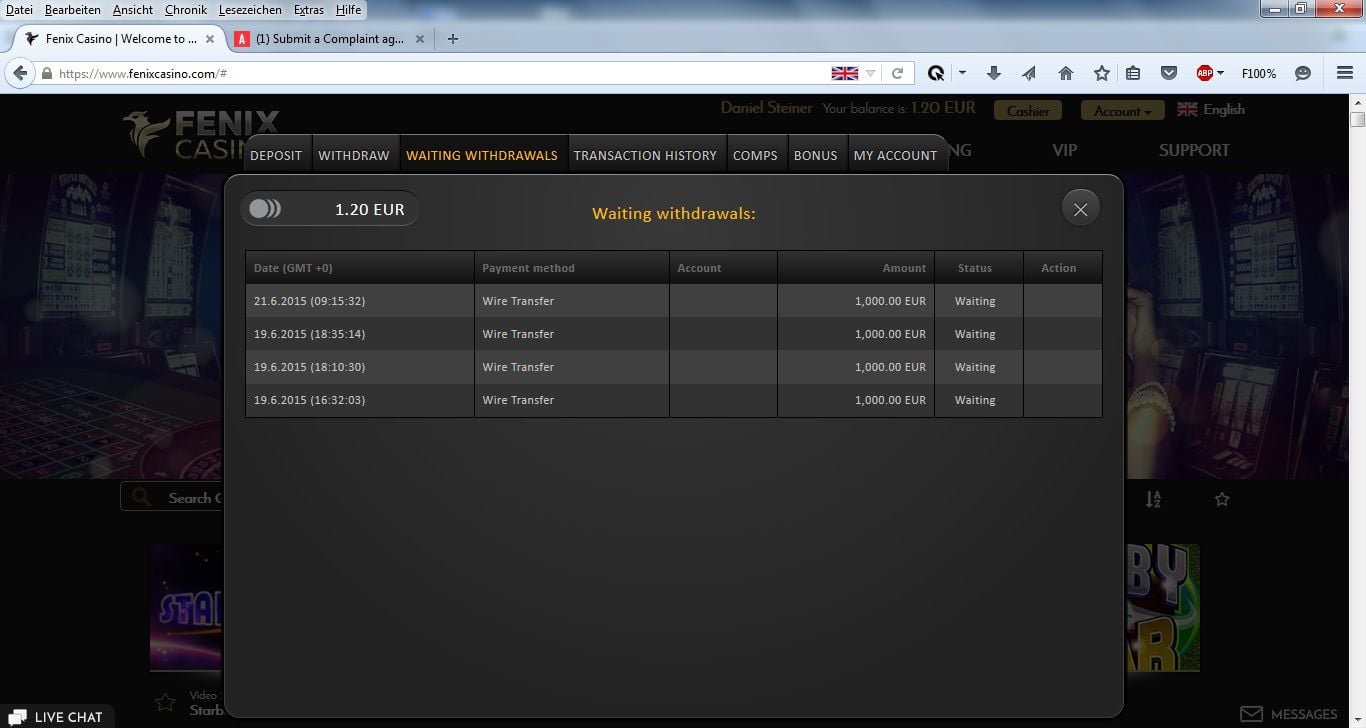The height and width of the screenshot is (728, 1366).
Task: Select the row dated 19.6.2015 (18:10:30)
Action: (x=674, y=367)
